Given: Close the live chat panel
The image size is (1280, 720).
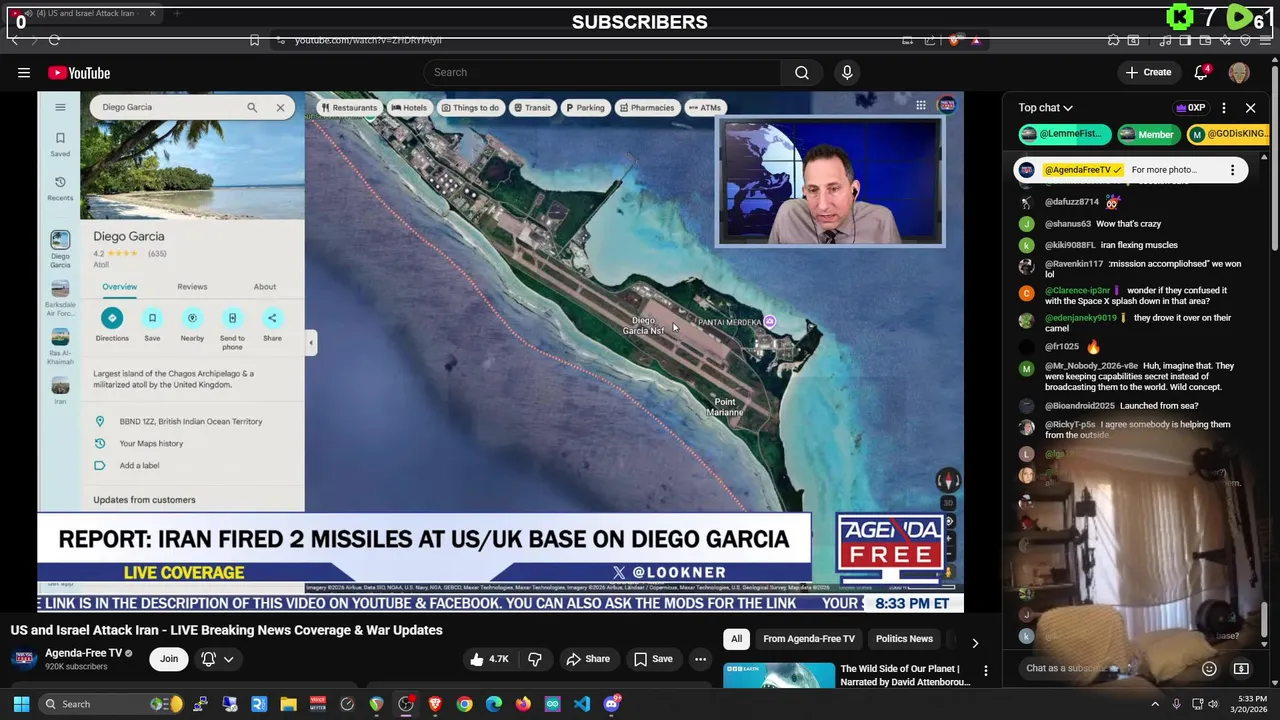Looking at the screenshot, I should (x=1250, y=108).
